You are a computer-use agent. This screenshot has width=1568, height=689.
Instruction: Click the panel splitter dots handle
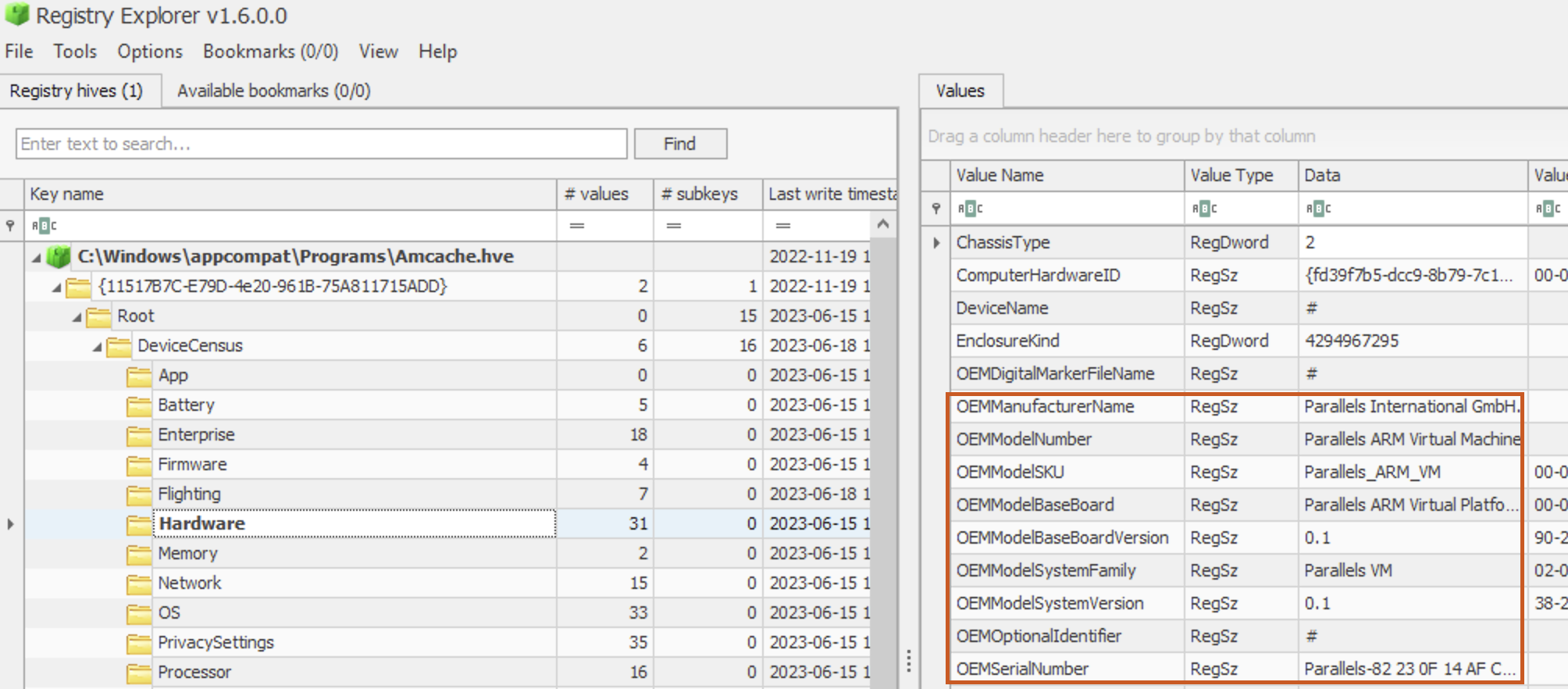point(909,661)
